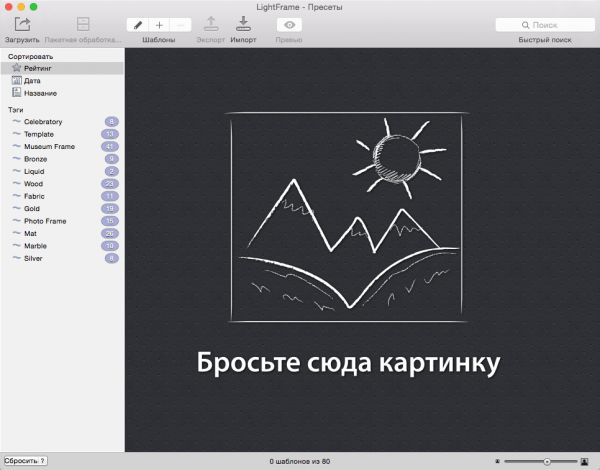This screenshot has width=600, height=470.
Task: Sort presets by Название
Action: point(62,93)
